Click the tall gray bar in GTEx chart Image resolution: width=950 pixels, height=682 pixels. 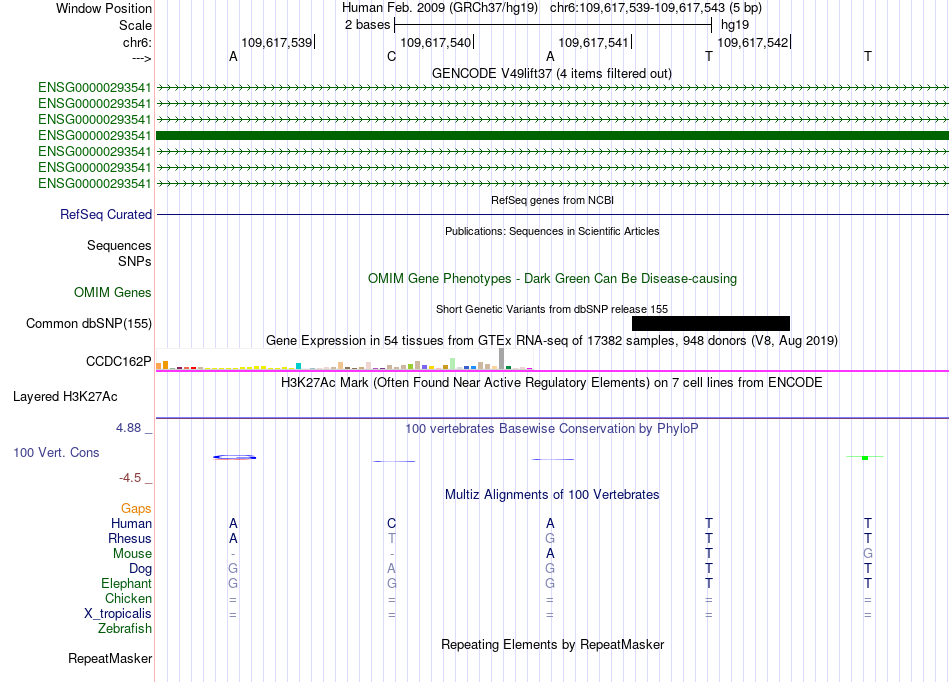[x=502, y=359]
